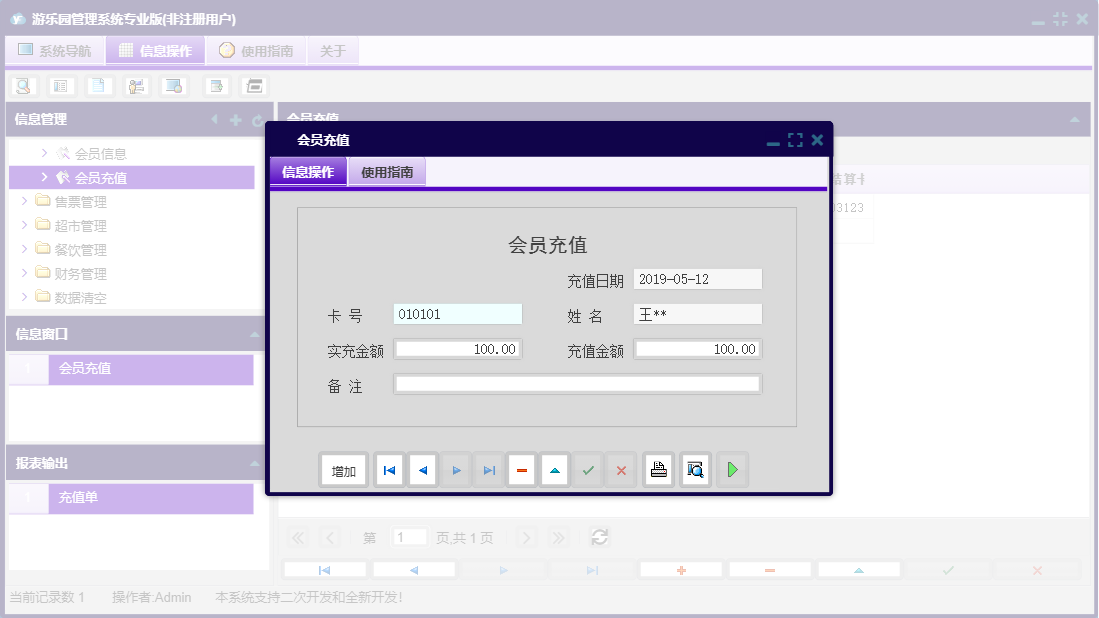1099x618 pixels.
Task: Open the user management icon on the toolbar
Action: [135, 85]
